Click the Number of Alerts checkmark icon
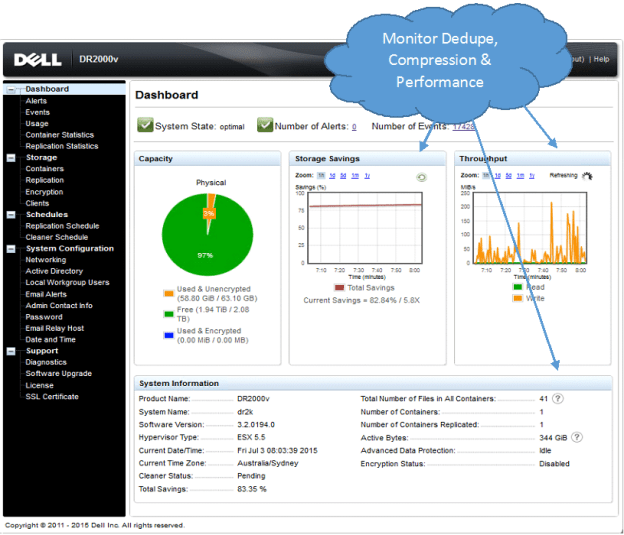Image resolution: width=624 pixels, height=535 pixels. (x=265, y=125)
